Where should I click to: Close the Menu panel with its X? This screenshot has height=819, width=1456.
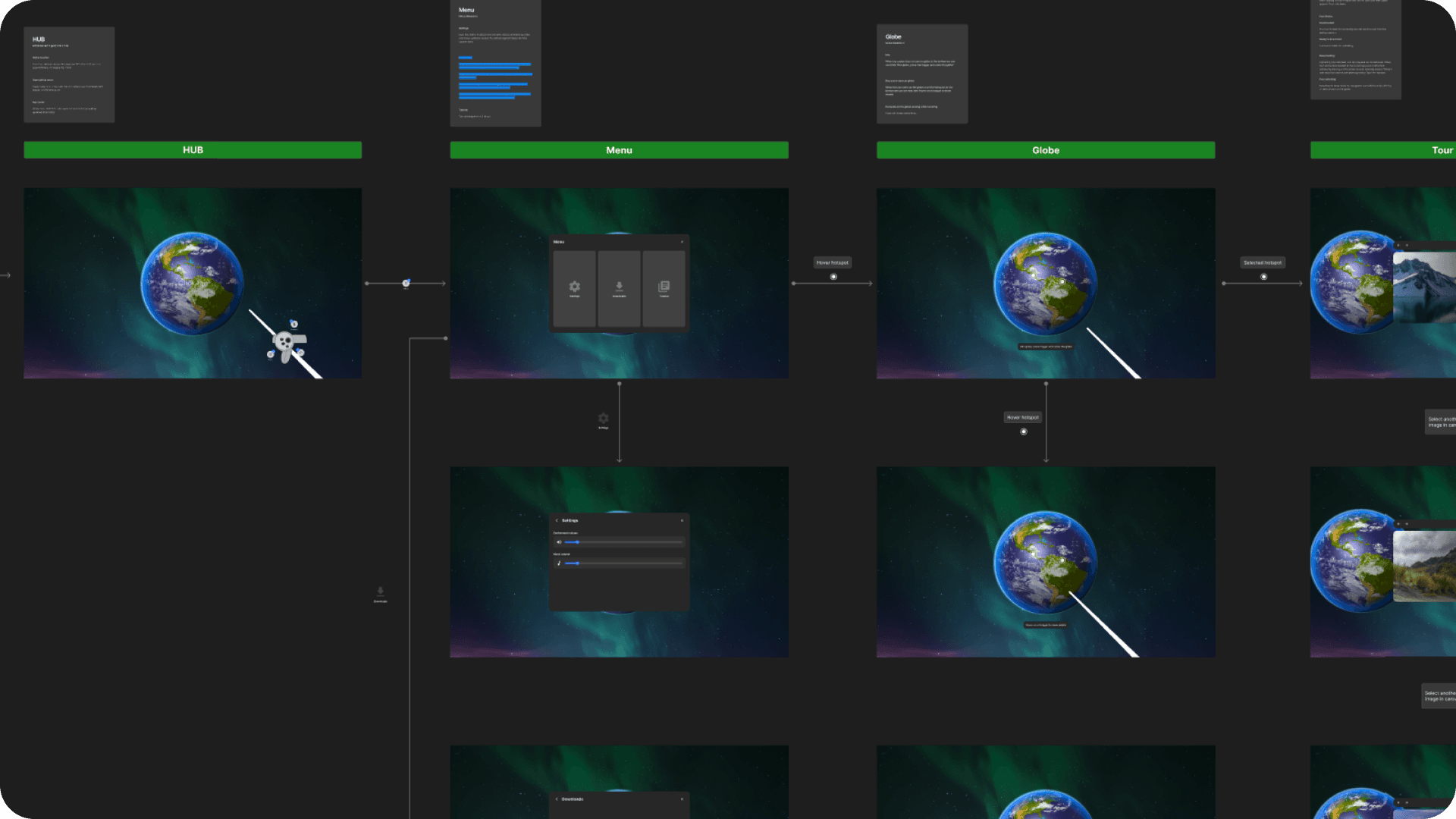pos(682,242)
